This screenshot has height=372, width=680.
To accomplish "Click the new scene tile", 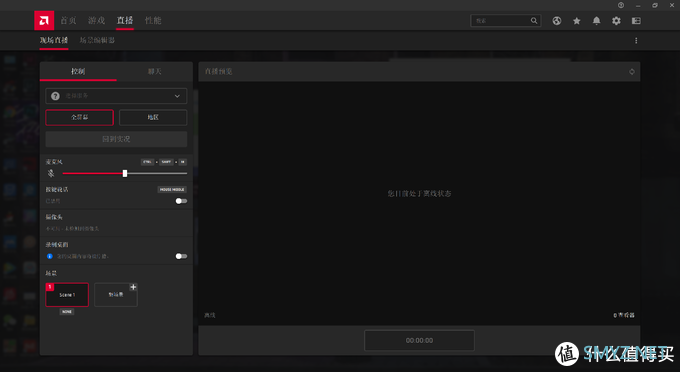I will click(x=116, y=295).
